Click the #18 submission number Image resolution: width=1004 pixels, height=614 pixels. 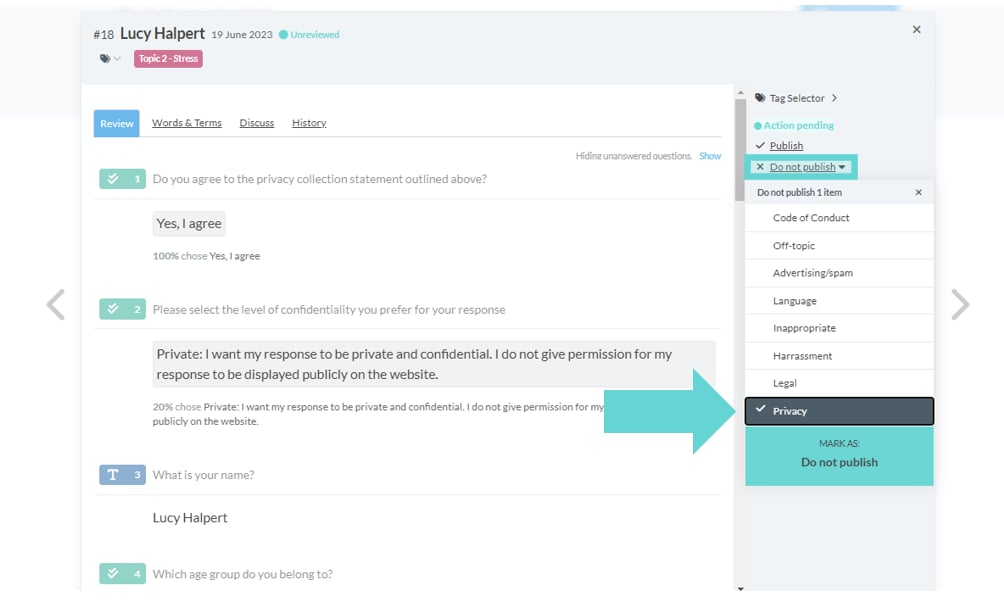point(104,35)
